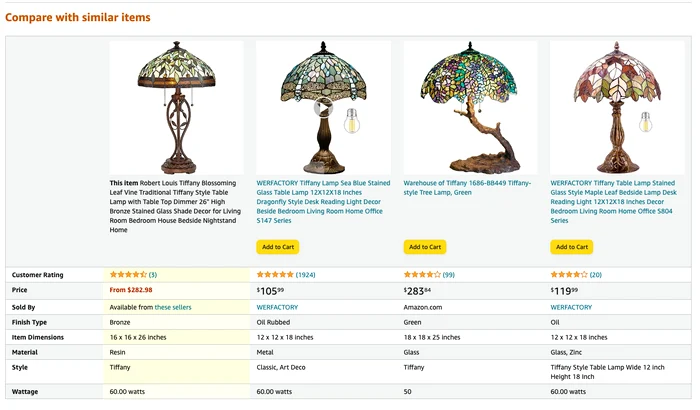700x410 pixels.
Task: Click five-star rating icon above $105.99 price
Action: [275, 274]
